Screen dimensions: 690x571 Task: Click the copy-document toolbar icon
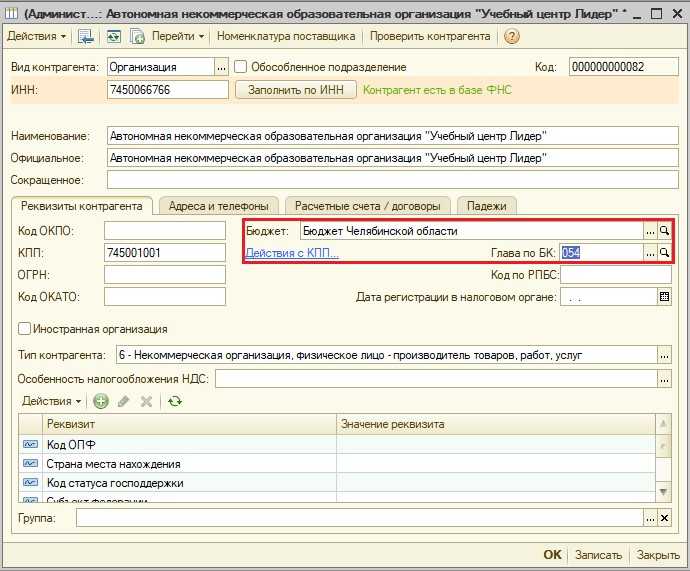137,37
